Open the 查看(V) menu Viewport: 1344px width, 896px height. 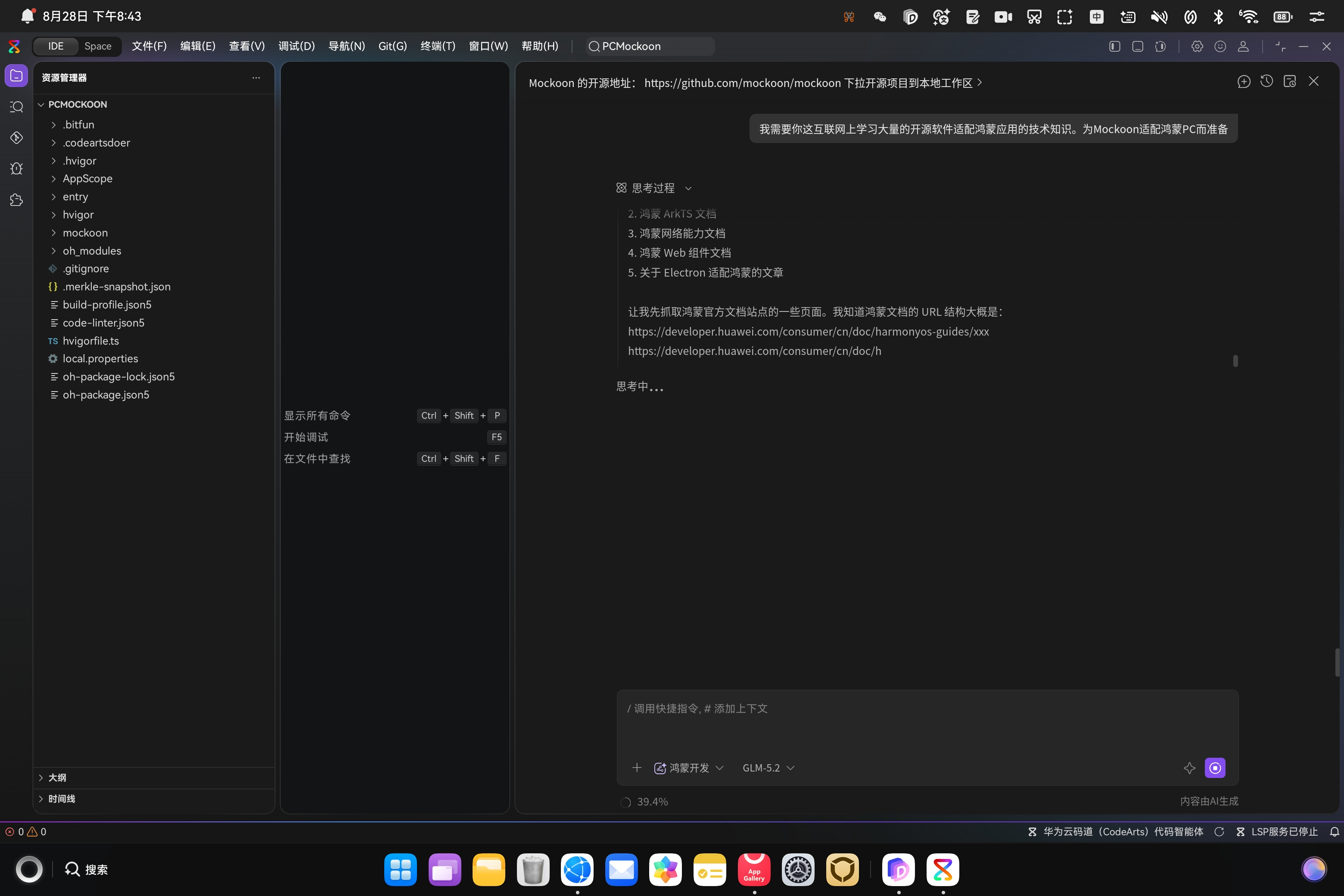click(x=247, y=46)
